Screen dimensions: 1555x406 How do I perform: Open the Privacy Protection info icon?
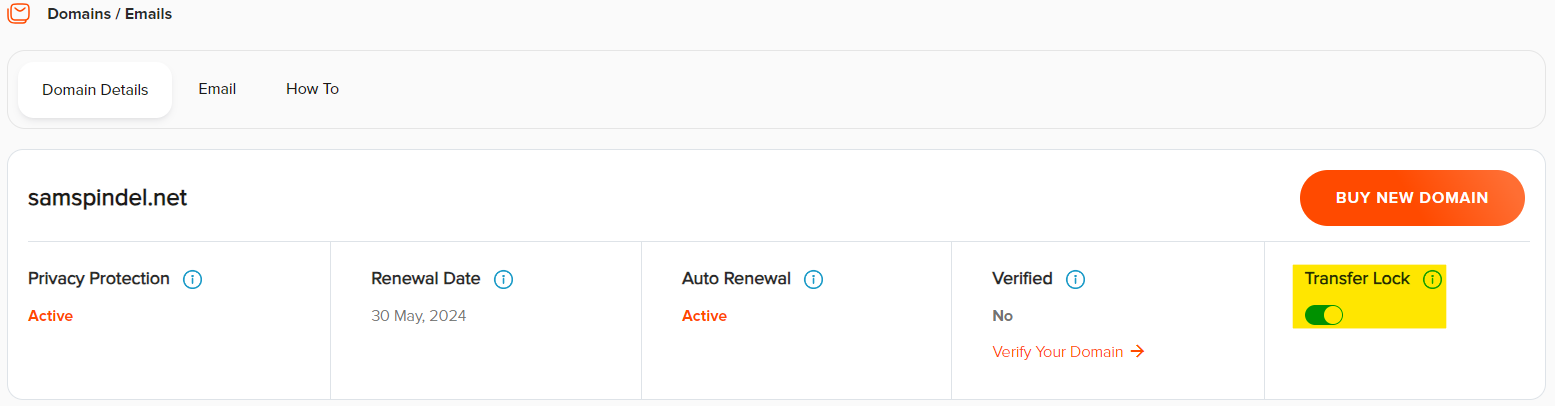(x=193, y=279)
